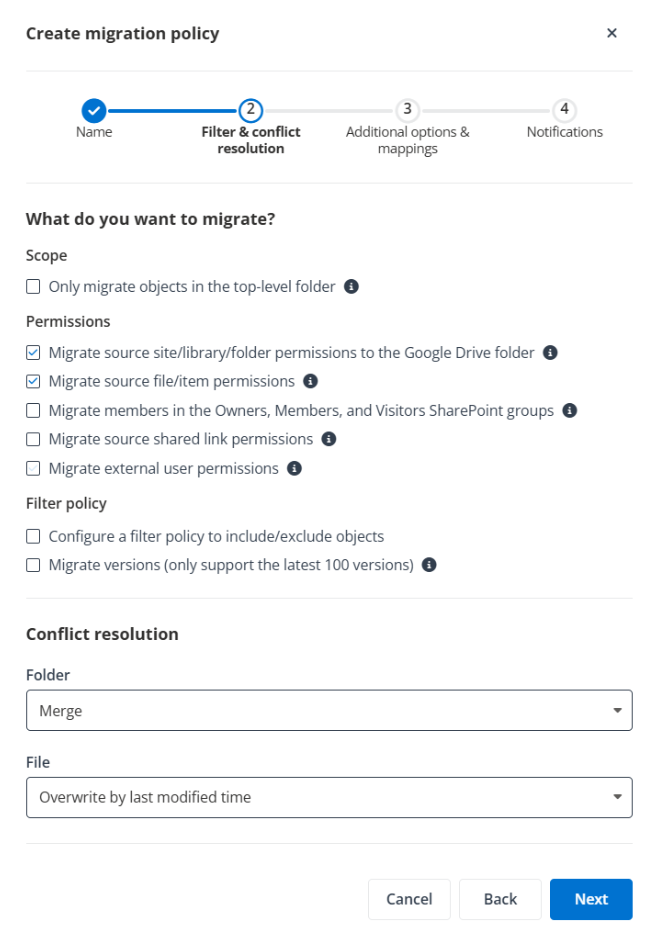Enable configuring a filter policy
This screenshot has width=659, height=935.
(x=32, y=536)
